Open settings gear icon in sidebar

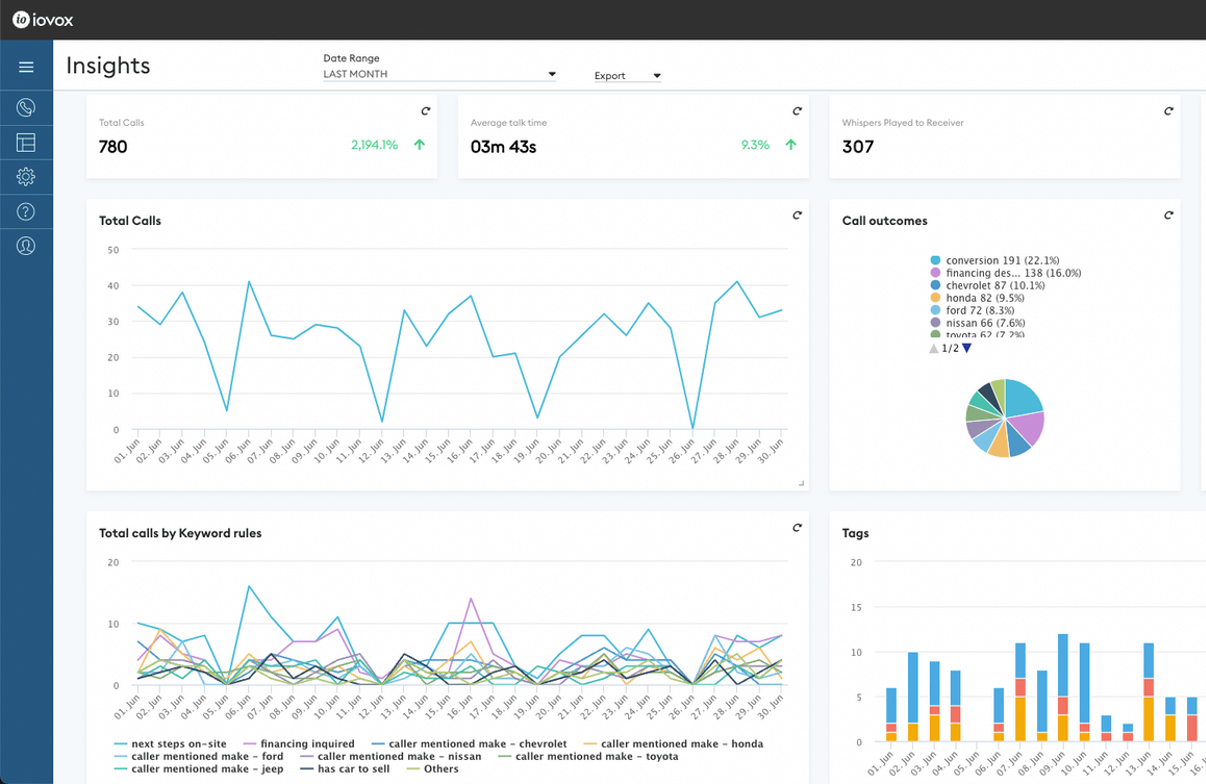pyautogui.click(x=26, y=177)
